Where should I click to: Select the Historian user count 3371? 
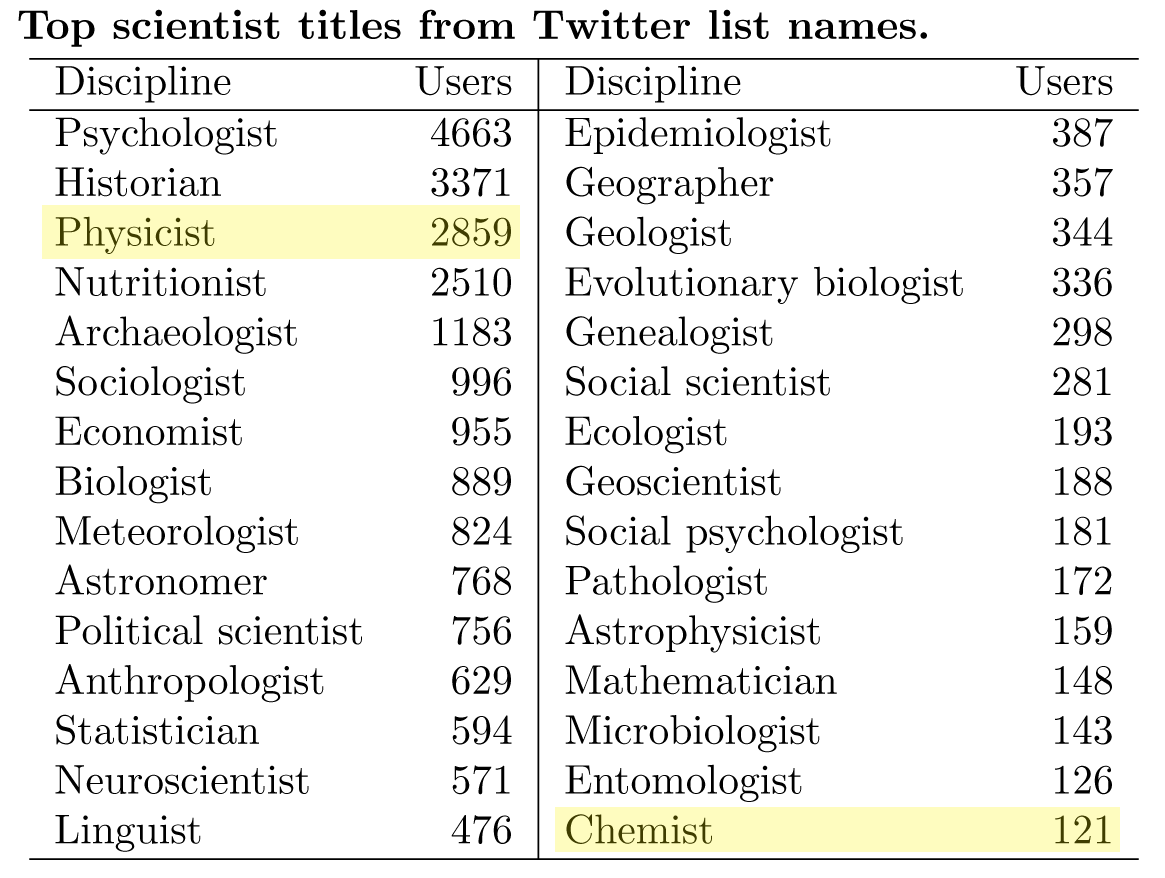(471, 183)
